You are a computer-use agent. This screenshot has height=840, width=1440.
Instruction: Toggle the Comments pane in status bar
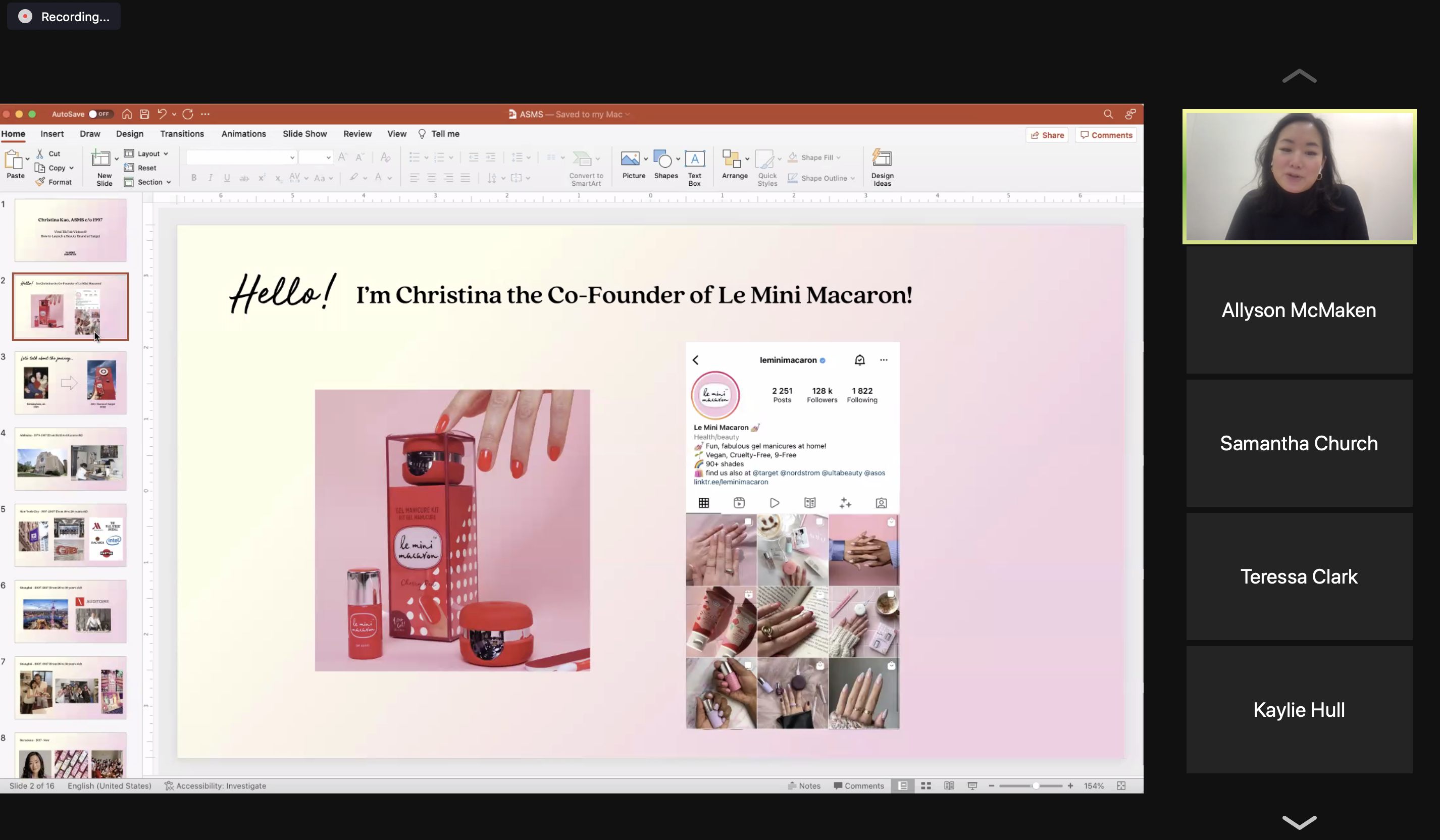858,785
